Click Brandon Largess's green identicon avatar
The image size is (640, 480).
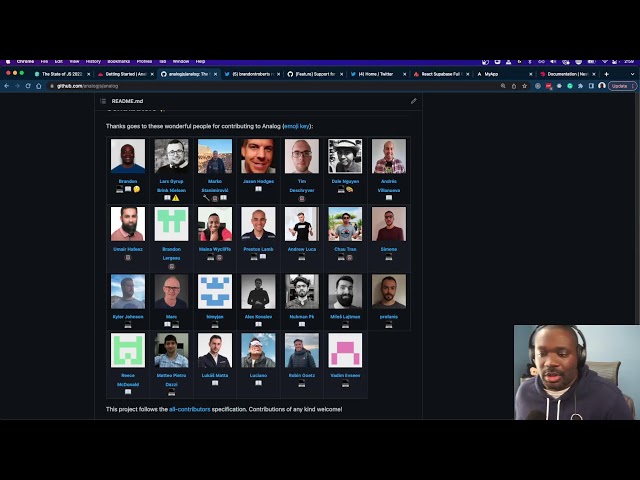(x=171, y=224)
